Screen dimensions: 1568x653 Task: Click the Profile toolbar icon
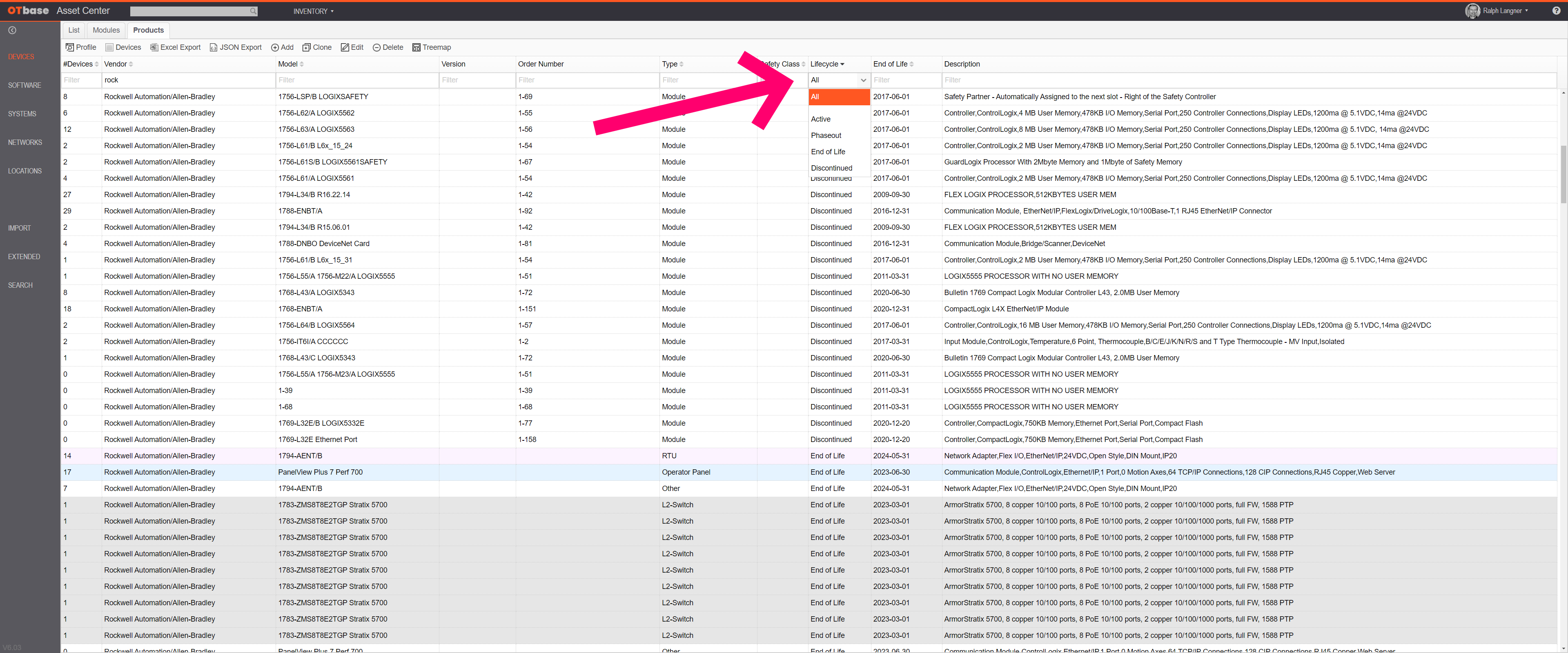coord(69,47)
